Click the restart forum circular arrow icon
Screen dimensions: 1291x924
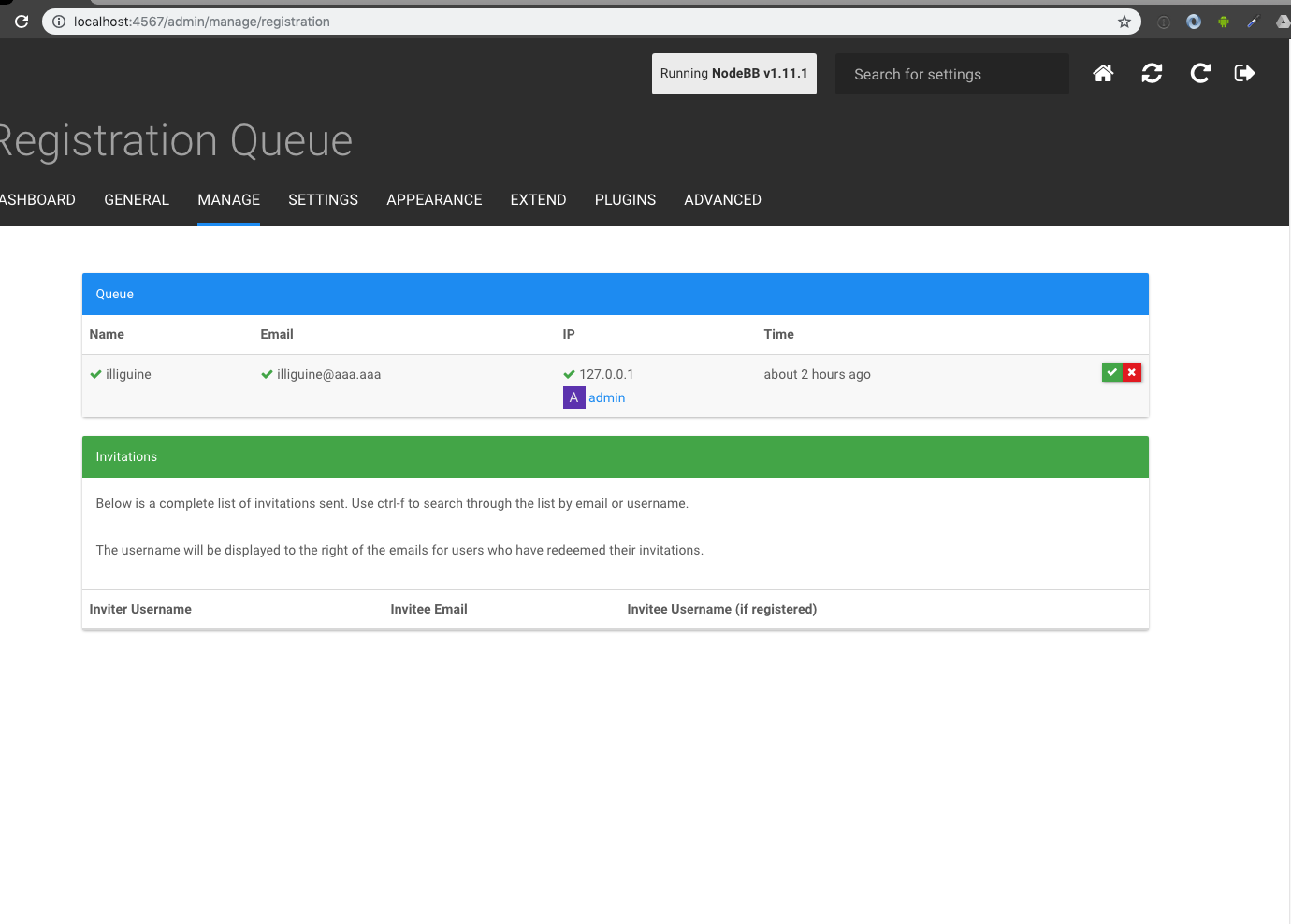point(1200,73)
